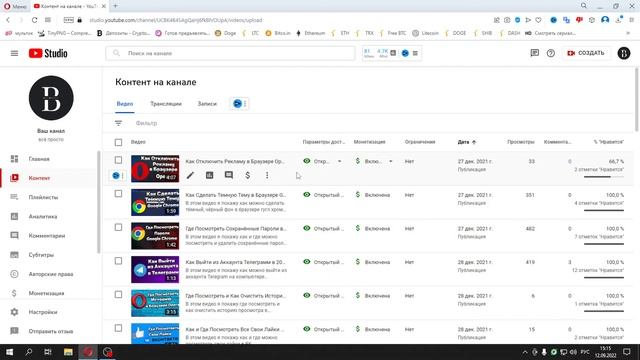Click Отправить отзыв in the sidebar
The width and height of the screenshot is (640, 360).
pos(51,331)
